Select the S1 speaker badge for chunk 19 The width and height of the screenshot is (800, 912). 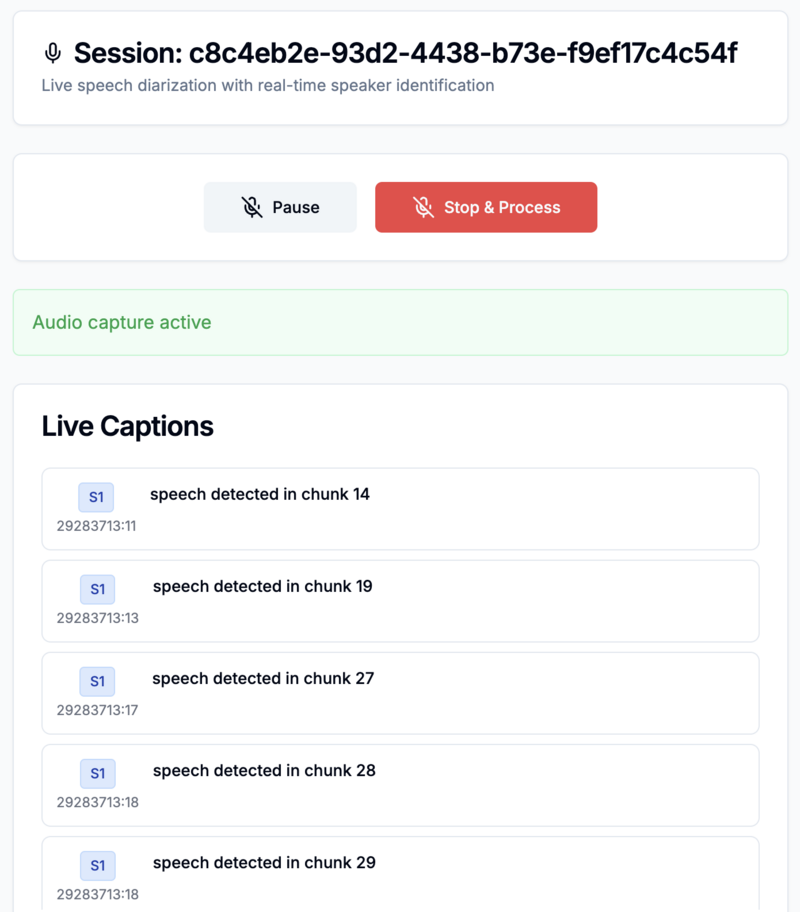coord(98,589)
